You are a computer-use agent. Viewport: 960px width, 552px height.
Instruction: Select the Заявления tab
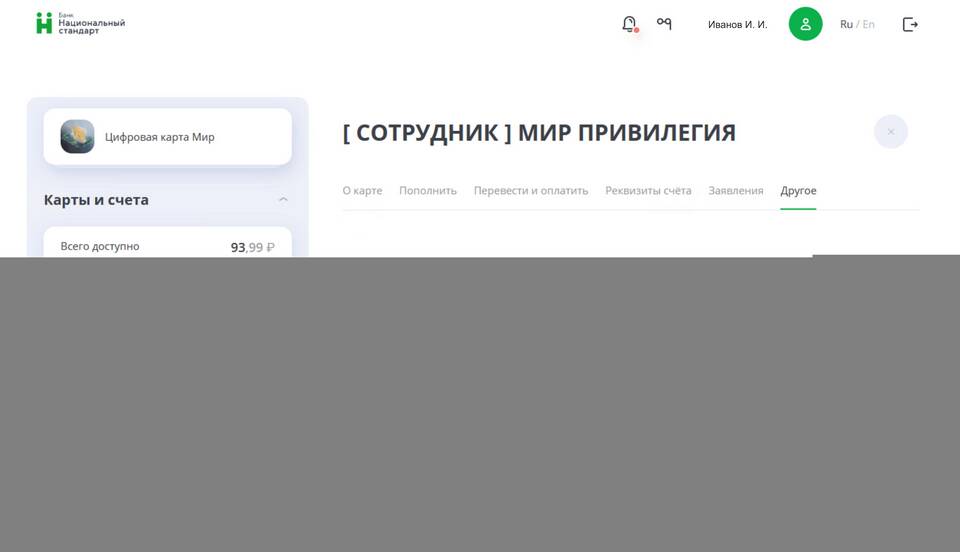pos(735,191)
